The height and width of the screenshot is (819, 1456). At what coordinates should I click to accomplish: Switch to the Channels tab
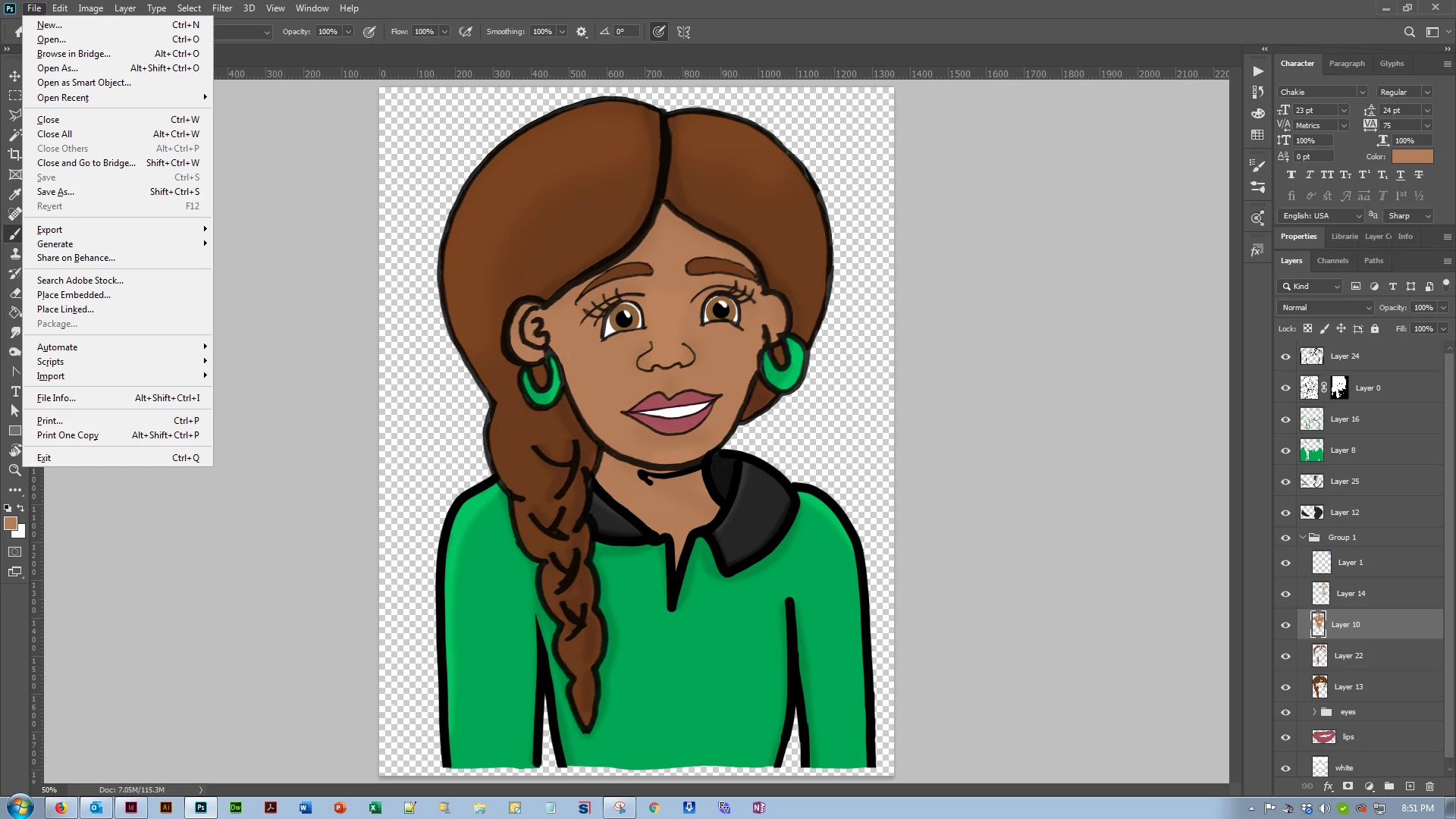point(1332,261)
